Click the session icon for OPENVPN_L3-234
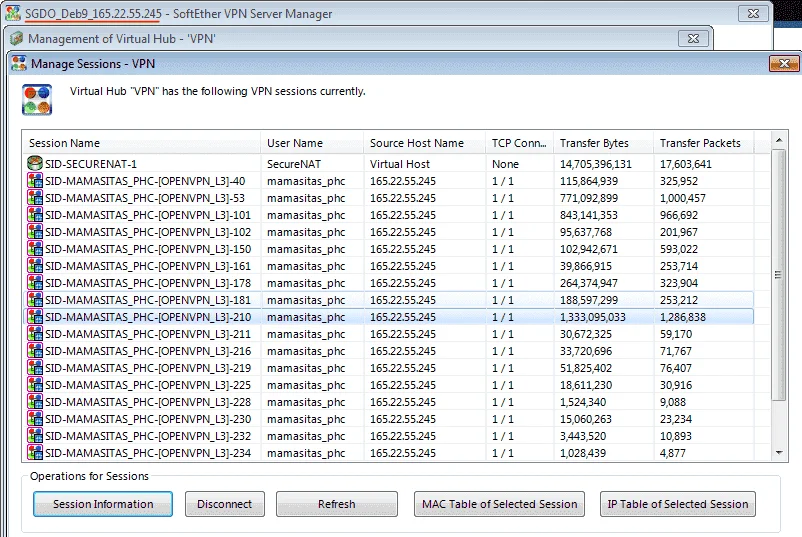Image resolution: width=802 pixels, height=537 pixels. (35, 453)
